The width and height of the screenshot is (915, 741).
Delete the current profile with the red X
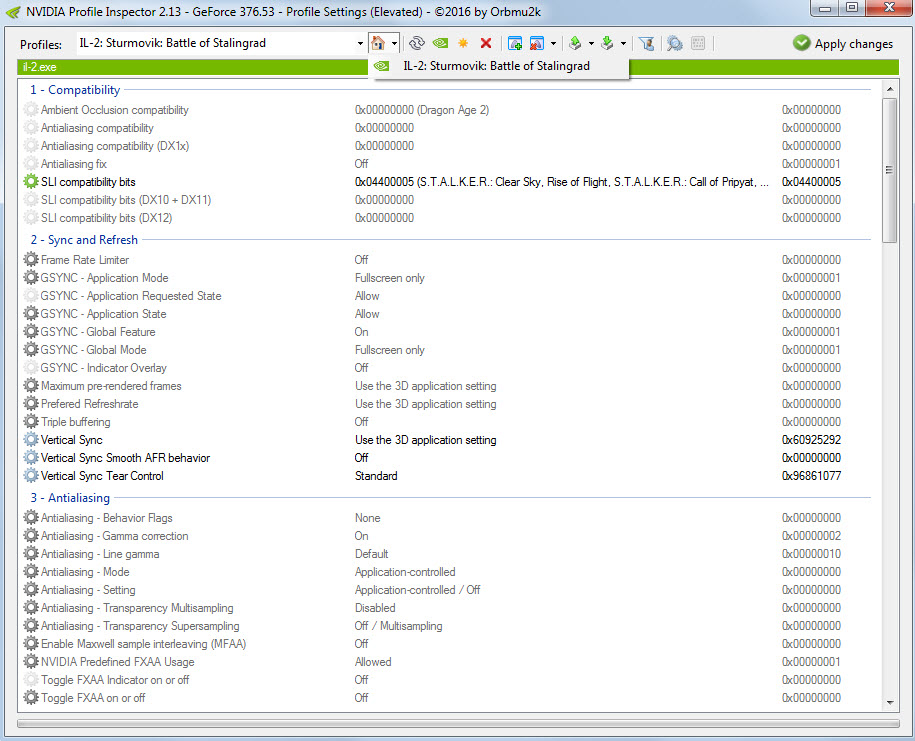[486, 43]
